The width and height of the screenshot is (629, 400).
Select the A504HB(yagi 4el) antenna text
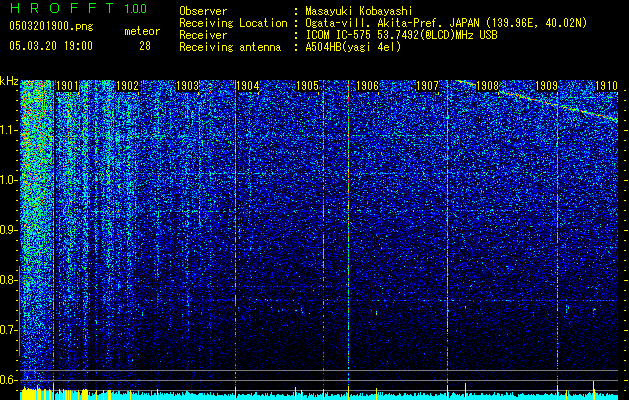[x=353, y=47]
